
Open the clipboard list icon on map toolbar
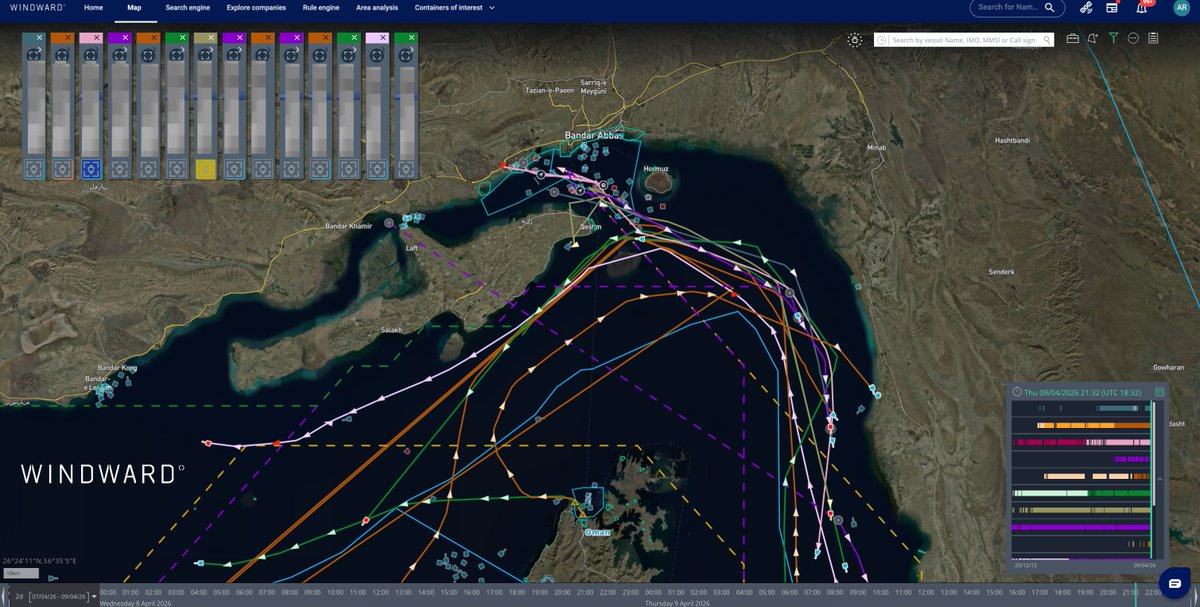tap(1153, 39)
